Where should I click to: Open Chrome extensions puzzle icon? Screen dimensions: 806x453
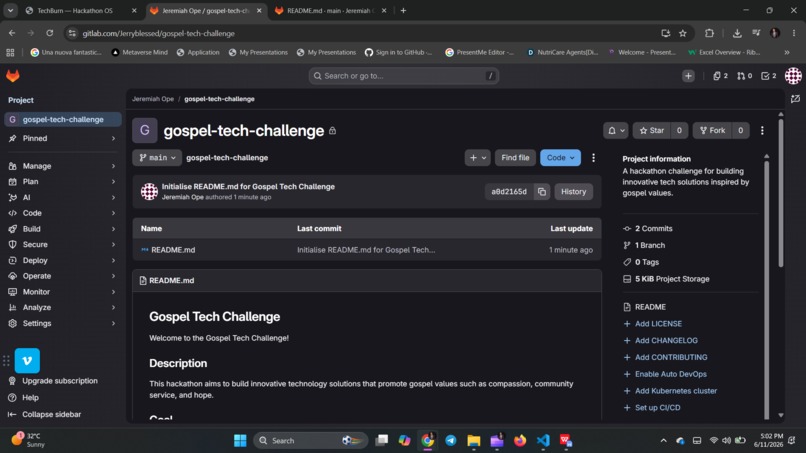tap(709, 33)
